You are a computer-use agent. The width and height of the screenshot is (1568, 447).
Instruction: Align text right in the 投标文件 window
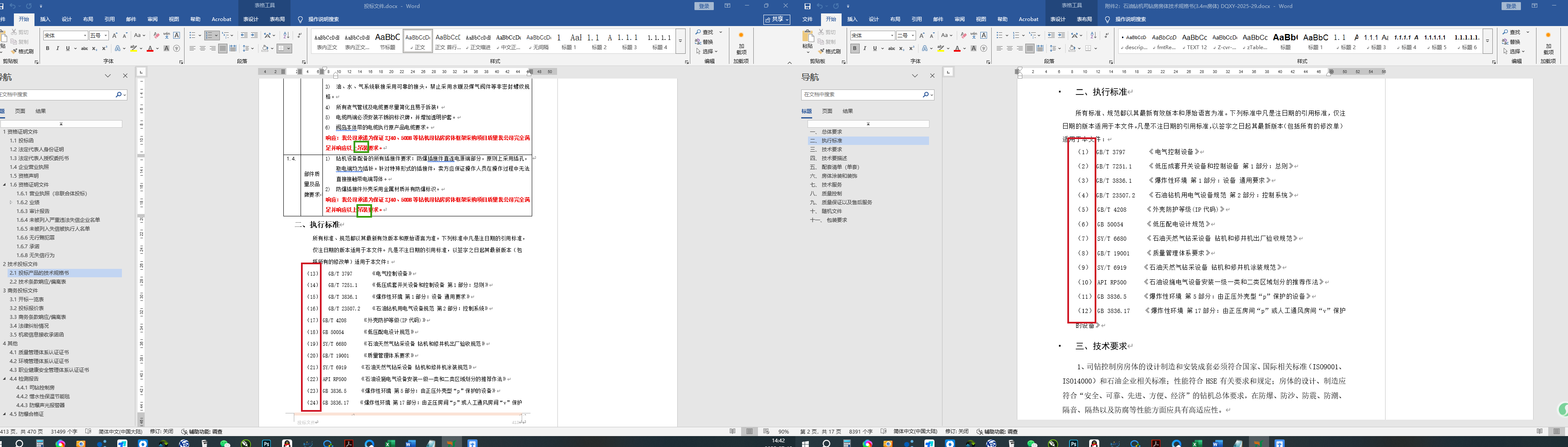point(212,49)
